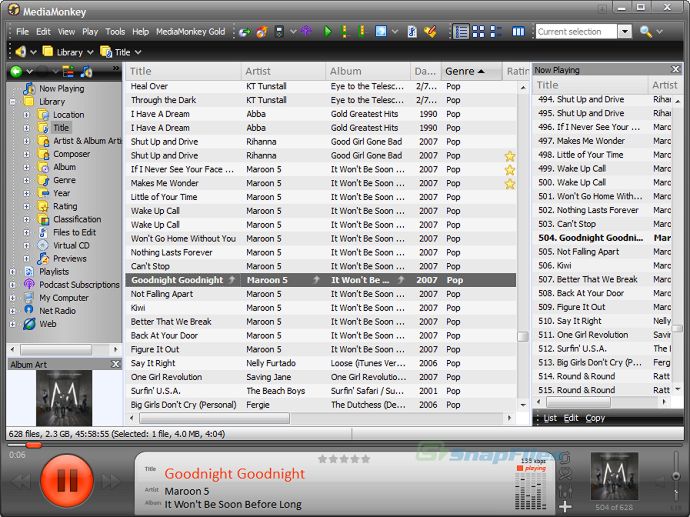Click the track list horizontal scrollbar
The image size is (690, 517).
pyautogui.click(x=214, y=418)
